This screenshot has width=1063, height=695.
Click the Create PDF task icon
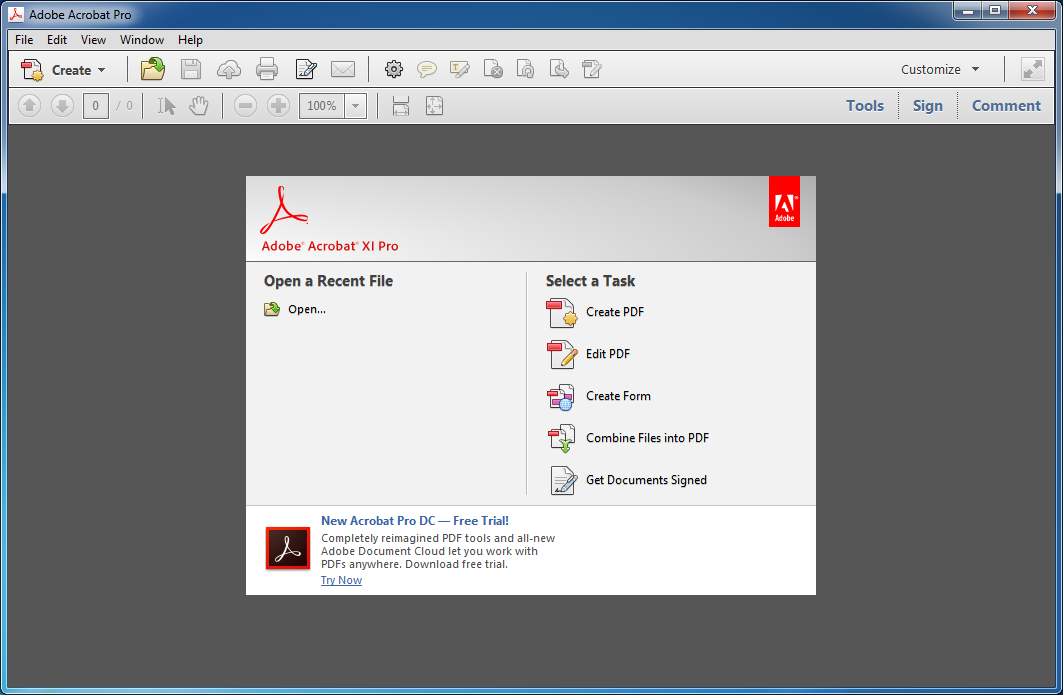561,313
